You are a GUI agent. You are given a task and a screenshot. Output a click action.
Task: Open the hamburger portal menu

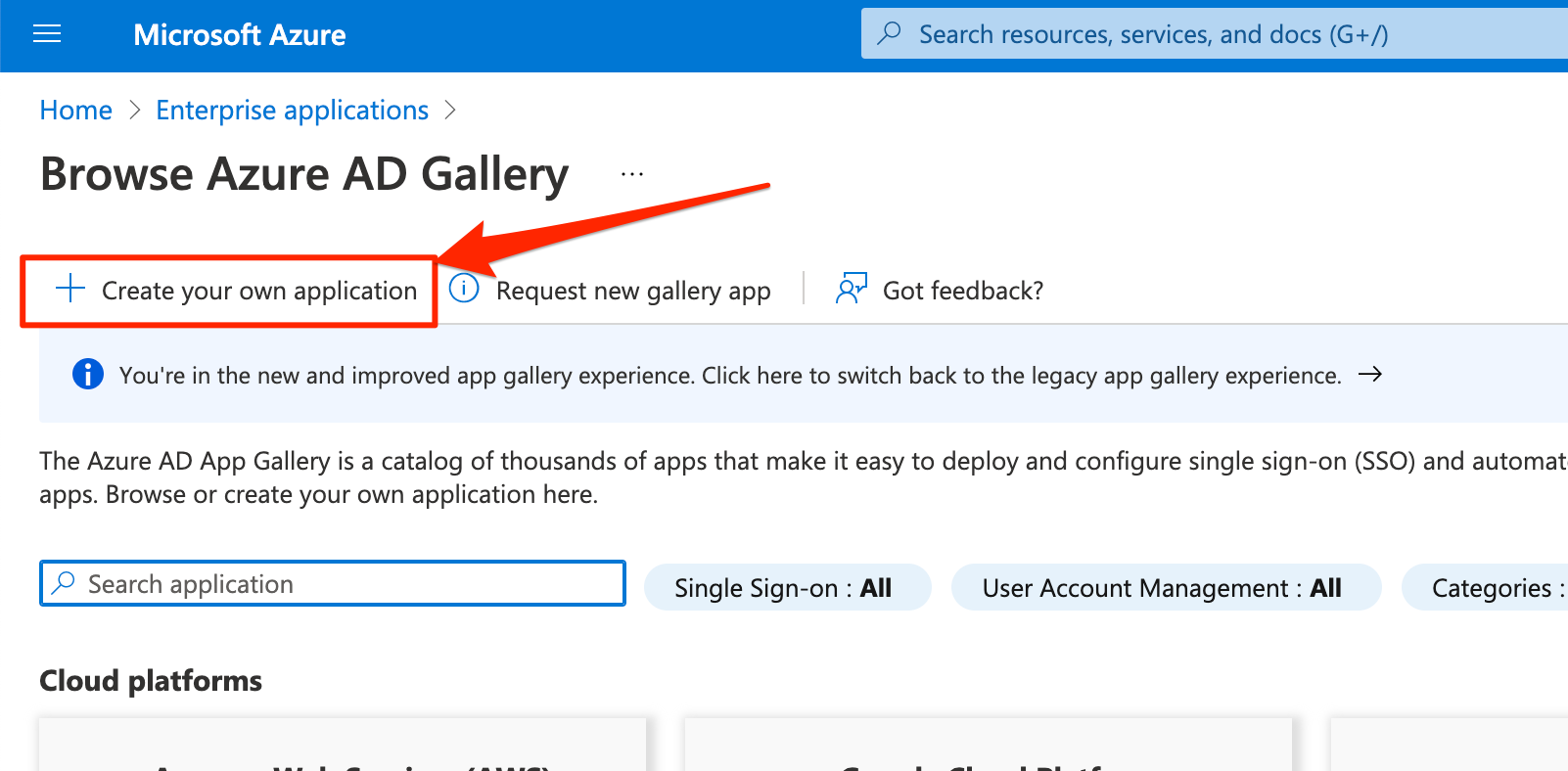[x=47, y=35]
